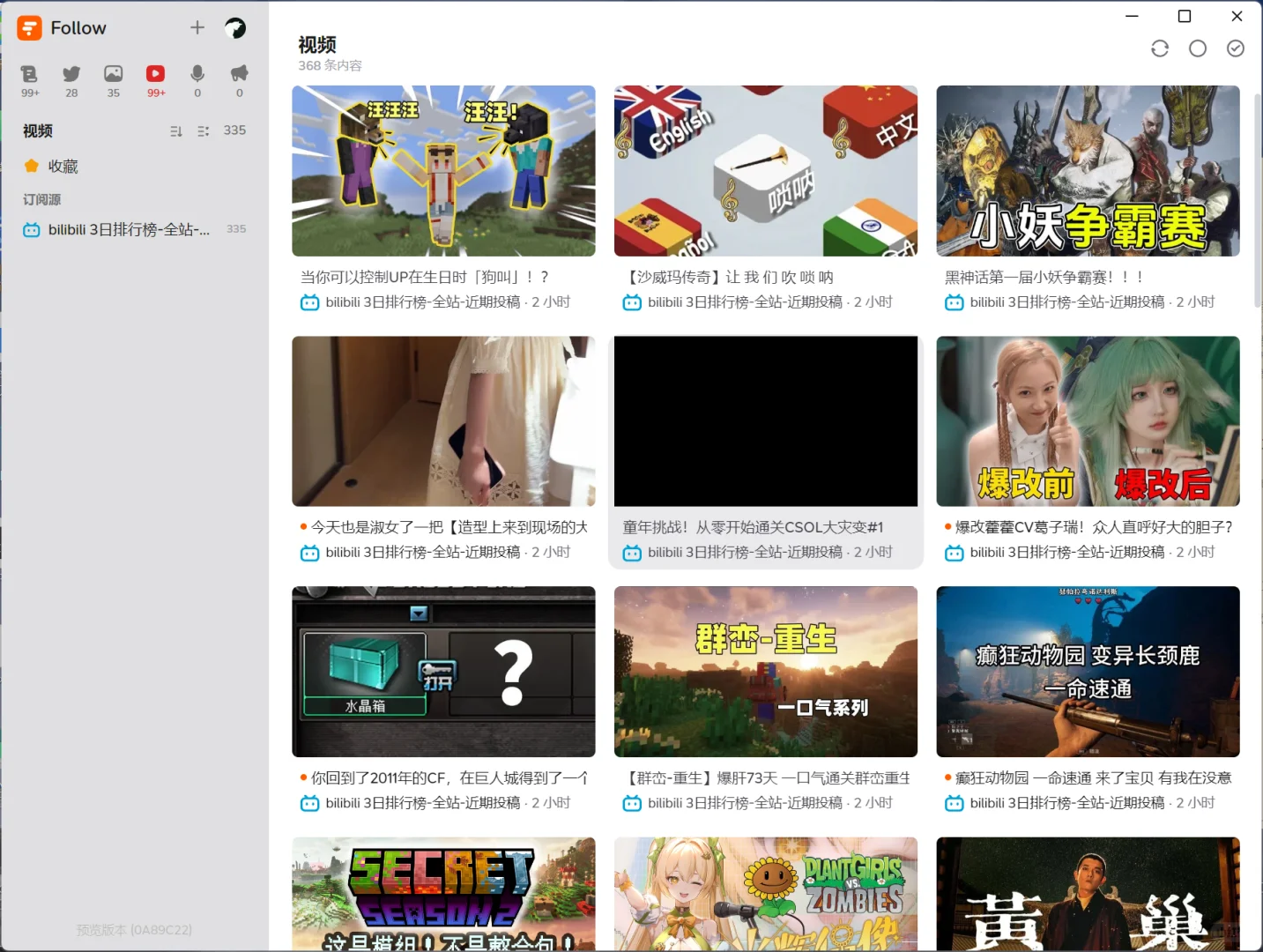Open 水晶箱 CF video thumbnail
Viewport: 1263px width, 952px height.
[x=443, y=672]
